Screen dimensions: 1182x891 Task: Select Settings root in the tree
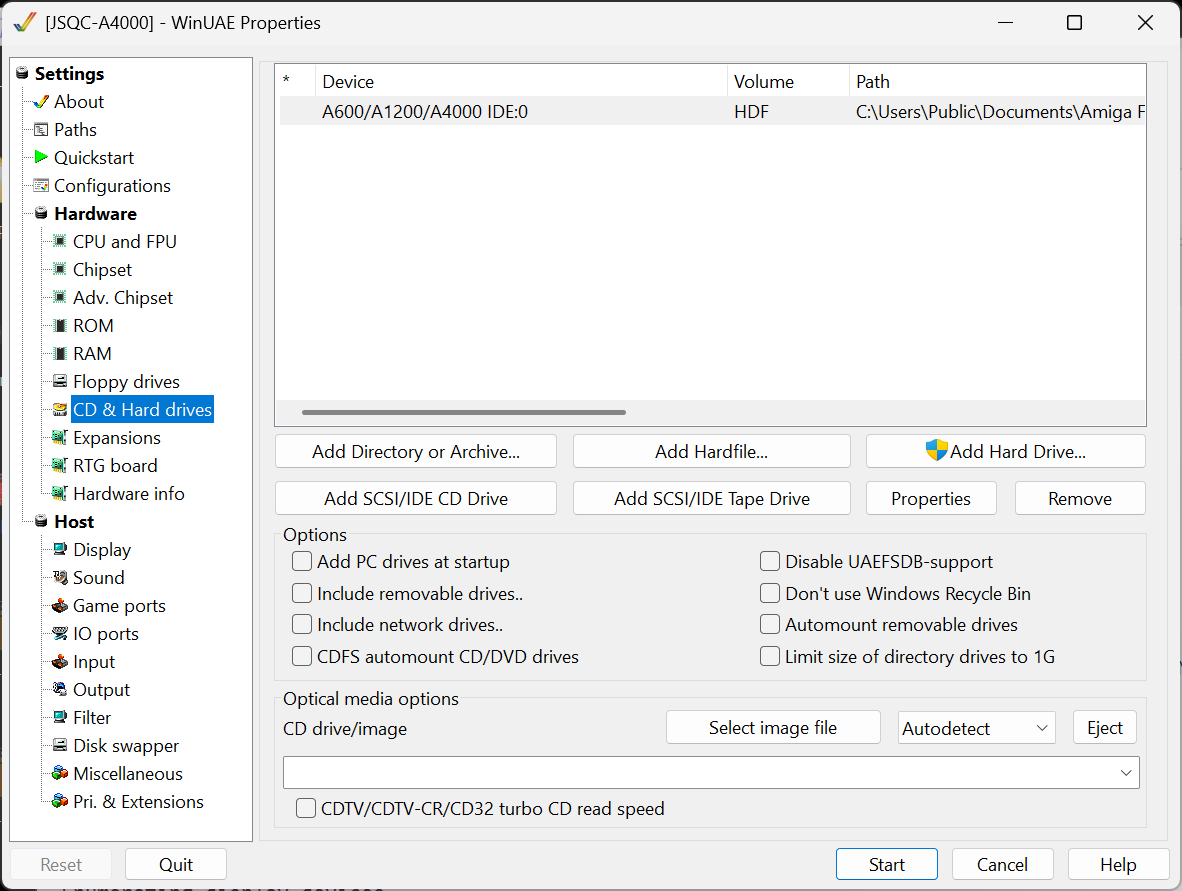tap(69, 74)
